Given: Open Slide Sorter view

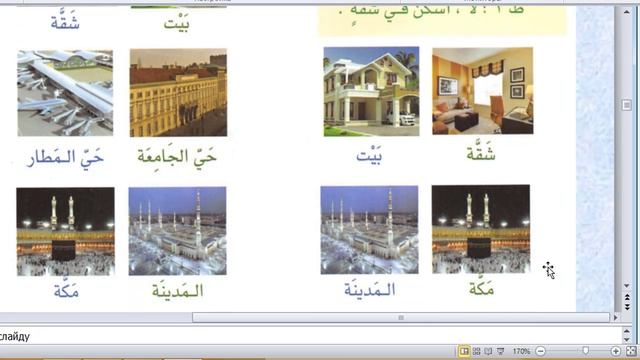Looking at the screenshot, I should (476, 351).
